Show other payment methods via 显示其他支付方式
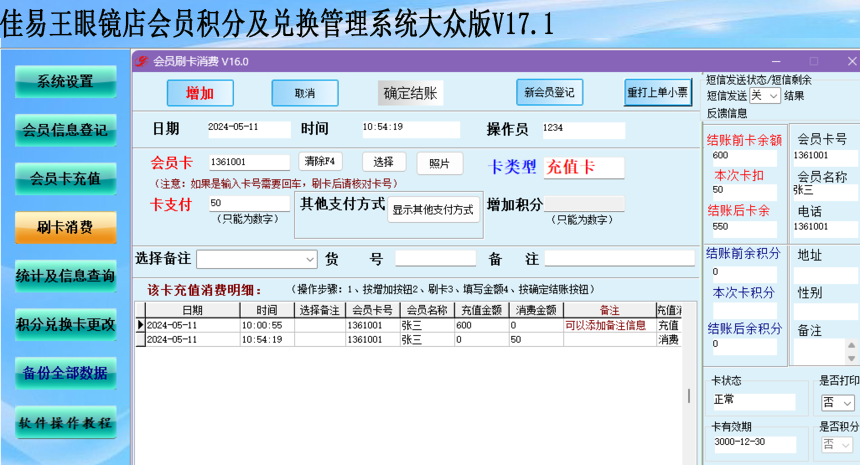The width and height of the screenshot is (860, 465). pos(433,209)
